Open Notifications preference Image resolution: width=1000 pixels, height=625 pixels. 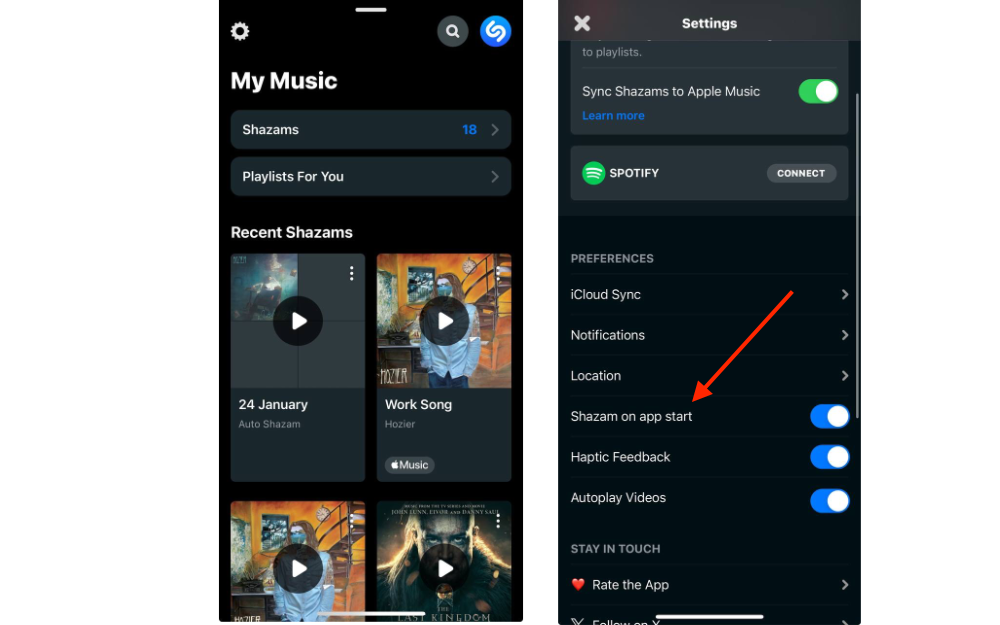coord(710,335)
